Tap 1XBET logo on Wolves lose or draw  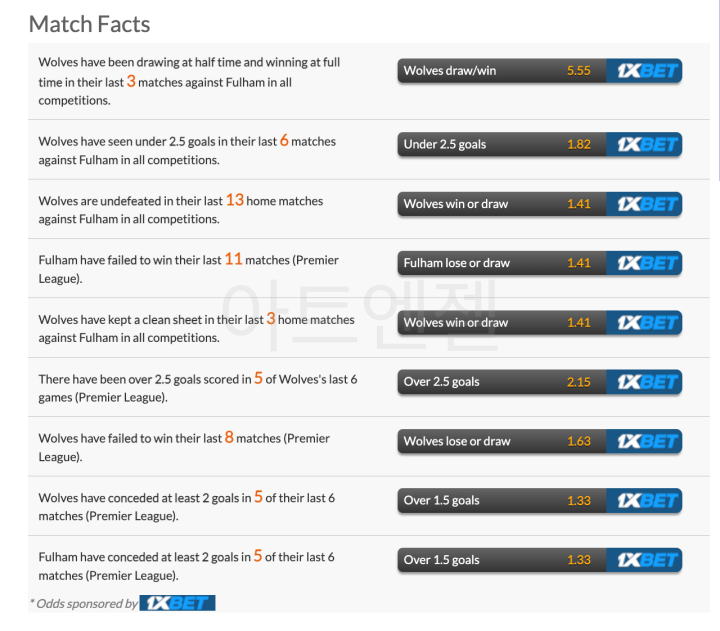647,441
